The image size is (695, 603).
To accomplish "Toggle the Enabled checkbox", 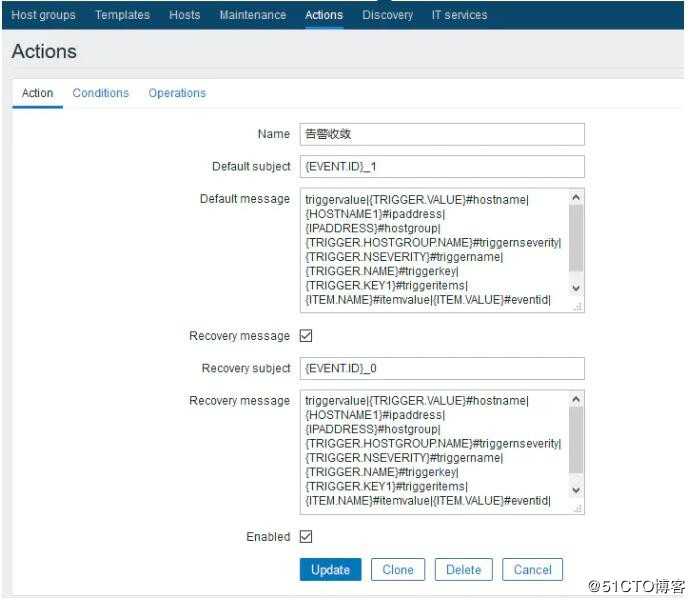I will pyautogui.click(x=306, y=537).
